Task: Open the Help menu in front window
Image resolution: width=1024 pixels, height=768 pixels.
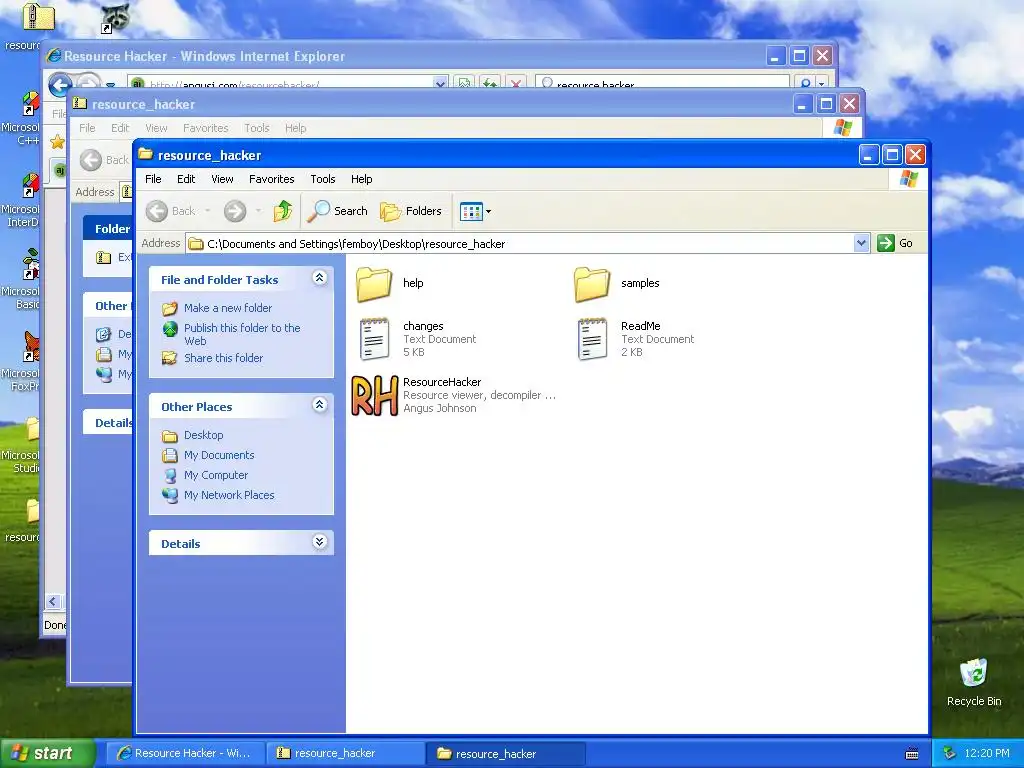Action: (361, 179)
